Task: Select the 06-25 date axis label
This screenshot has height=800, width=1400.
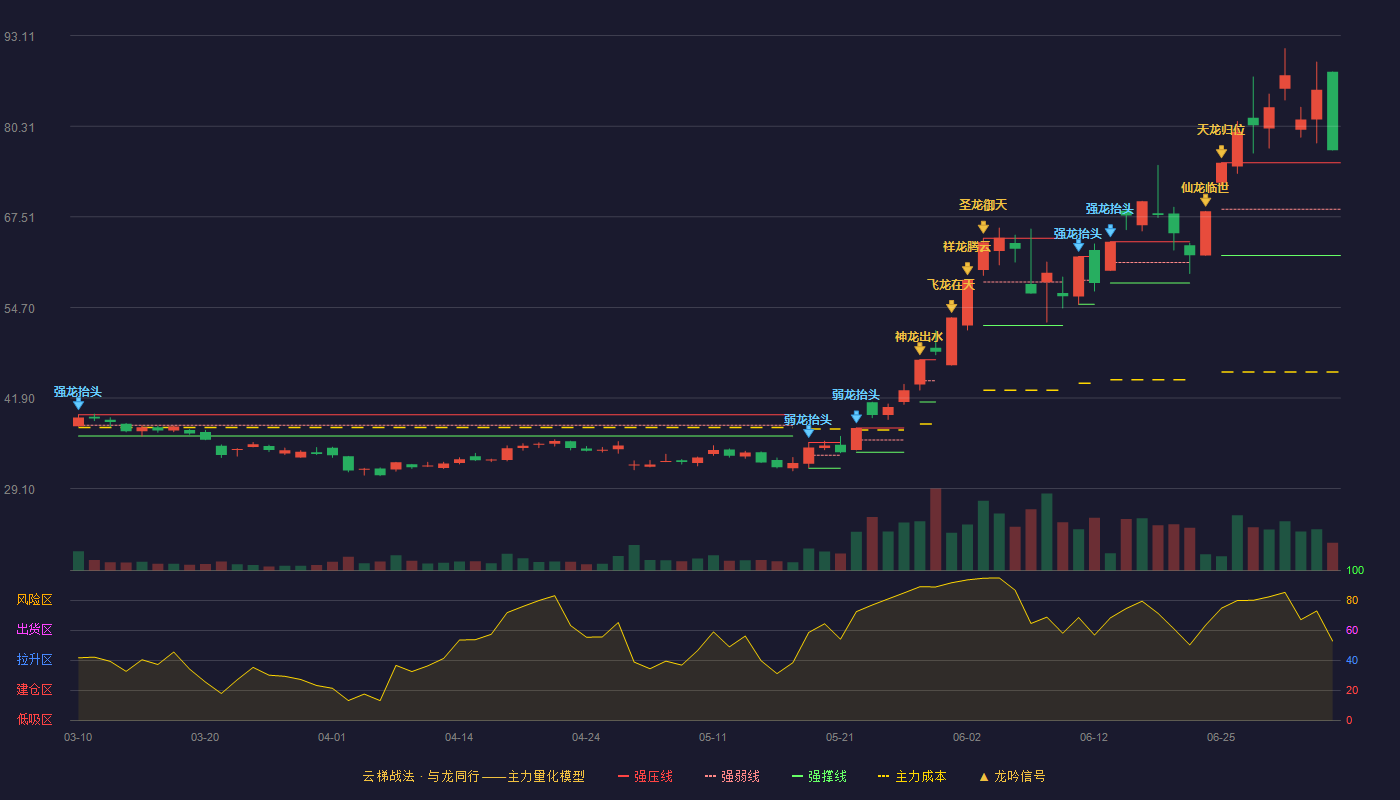Action: [1221, 737]
